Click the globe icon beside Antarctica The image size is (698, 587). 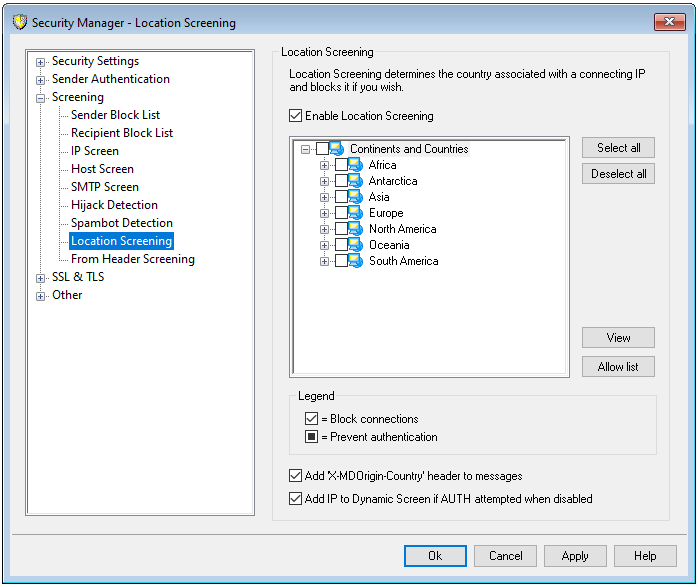pos(356,181)
